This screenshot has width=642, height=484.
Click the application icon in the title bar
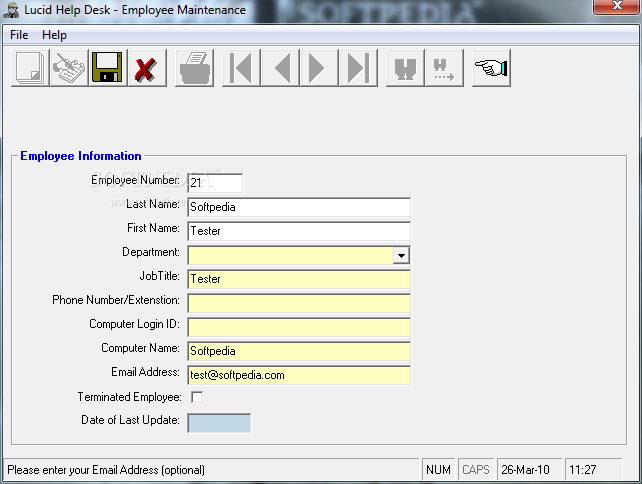pos(11,10)
